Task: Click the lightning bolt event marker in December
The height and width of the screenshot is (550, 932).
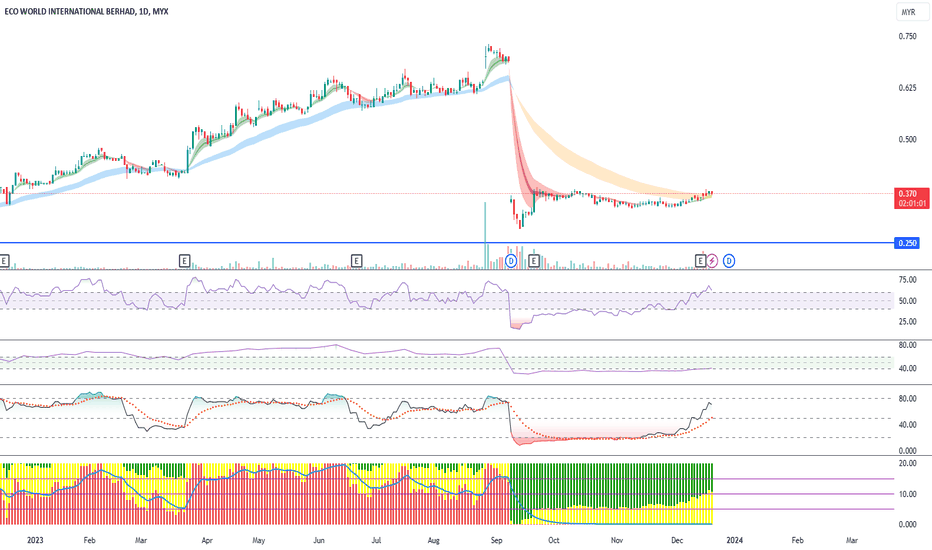Action: coord(711,260)
